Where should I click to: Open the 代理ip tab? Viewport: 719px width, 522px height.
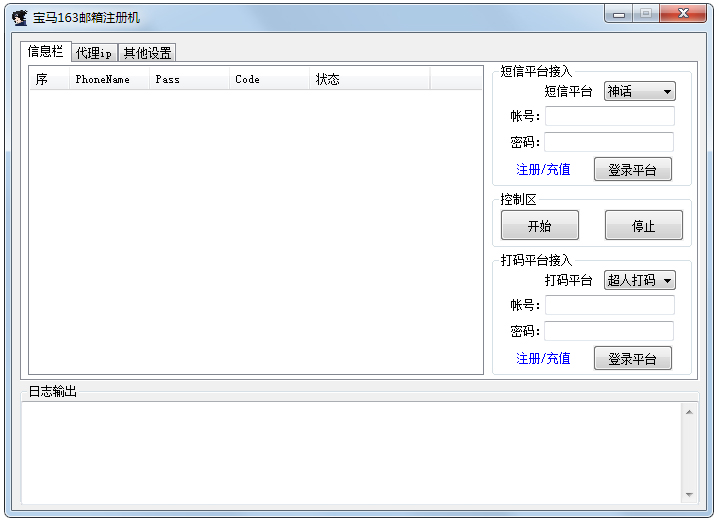[x=94, y=53]
